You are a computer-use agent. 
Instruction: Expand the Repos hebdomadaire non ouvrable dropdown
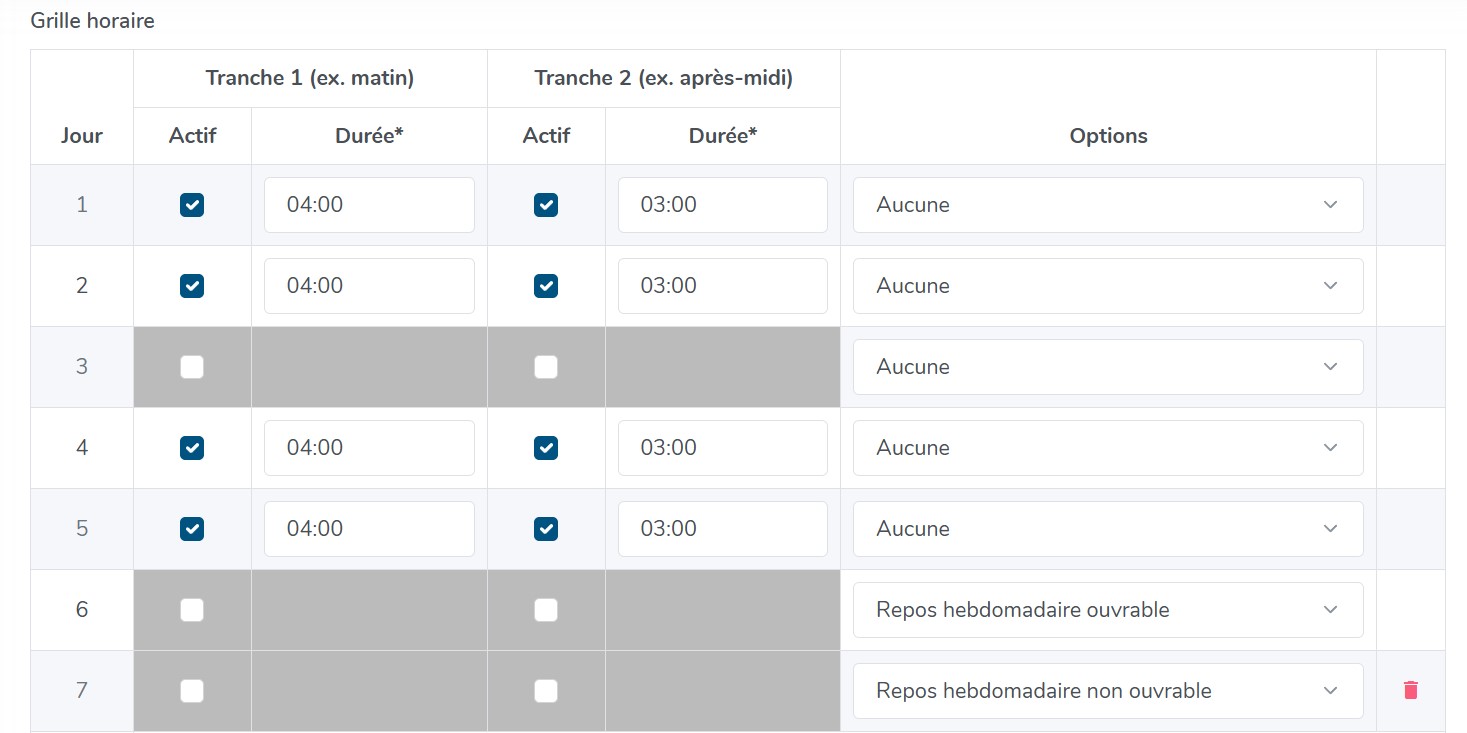point(1107,691)
